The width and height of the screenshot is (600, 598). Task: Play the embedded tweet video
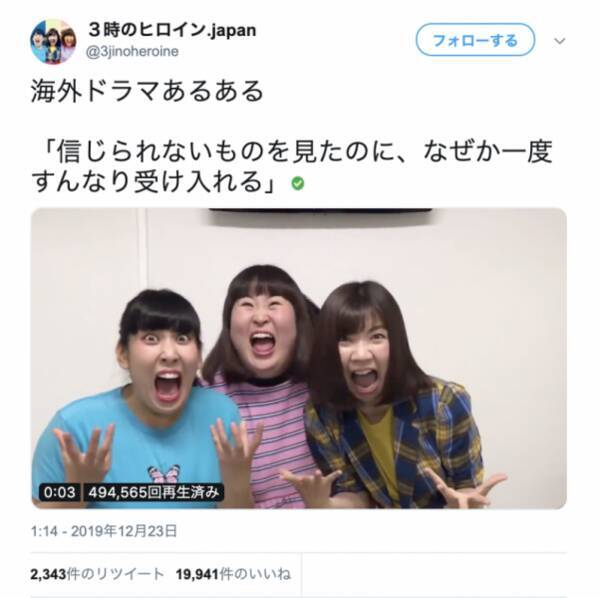(x=298, y=358)
